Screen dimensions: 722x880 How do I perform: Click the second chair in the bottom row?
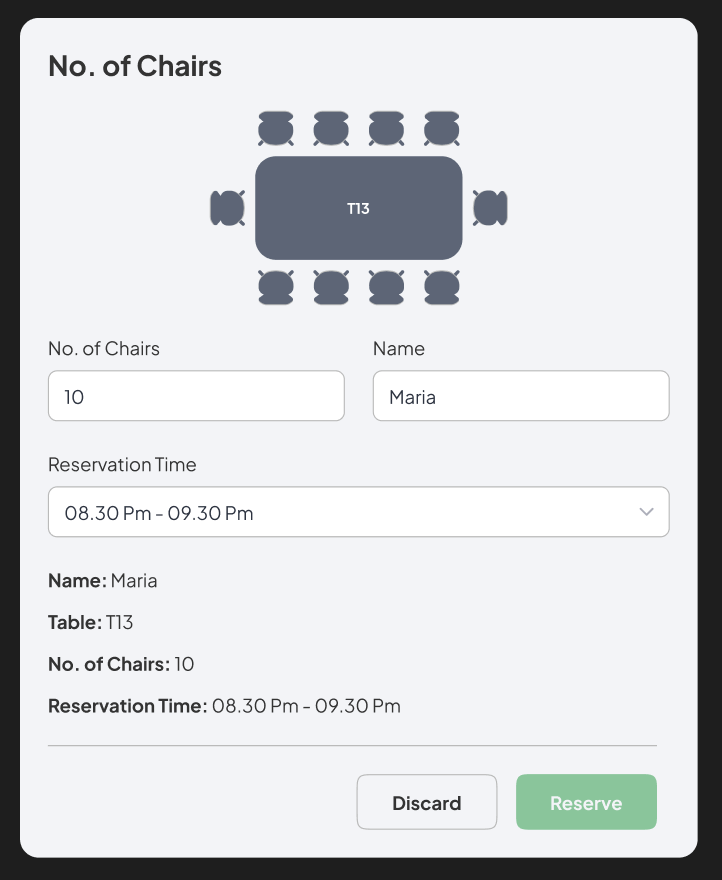(x=331, y=286)
